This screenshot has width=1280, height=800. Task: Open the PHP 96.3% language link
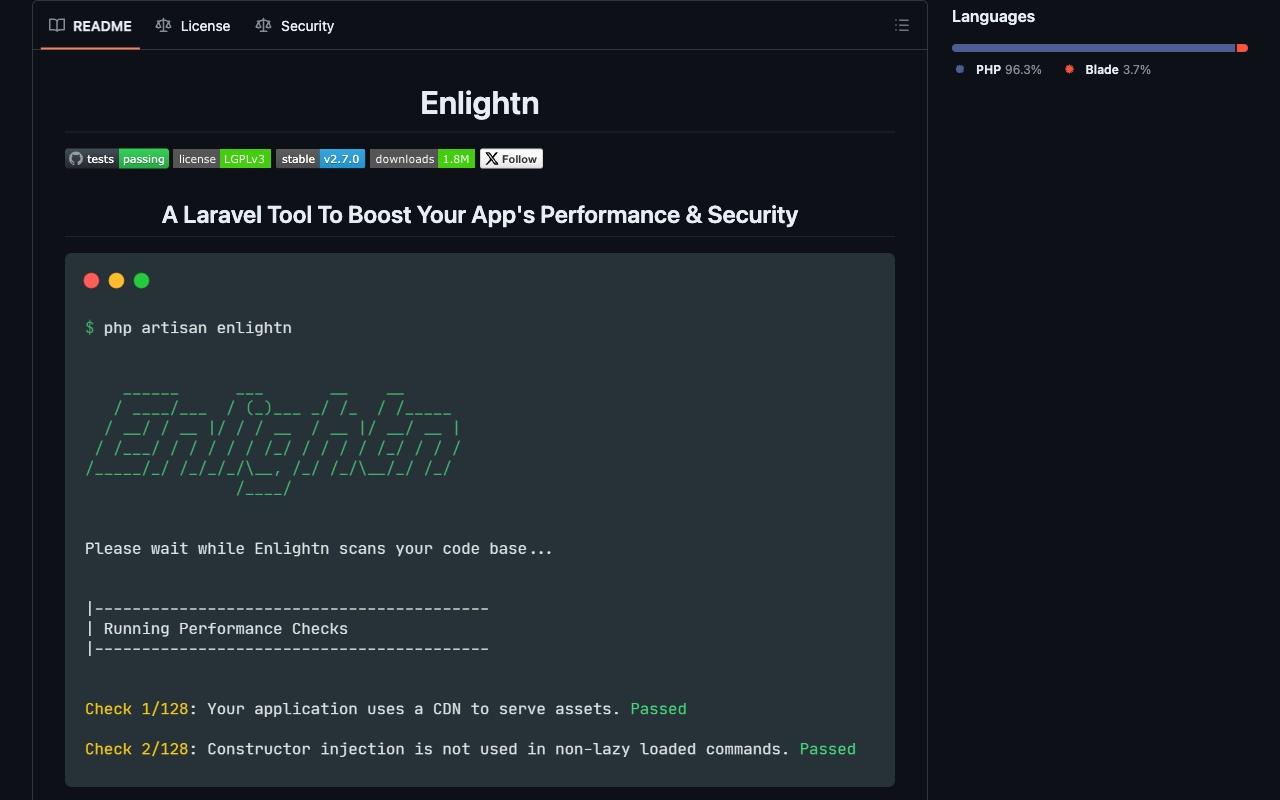[x=998, y=70]
